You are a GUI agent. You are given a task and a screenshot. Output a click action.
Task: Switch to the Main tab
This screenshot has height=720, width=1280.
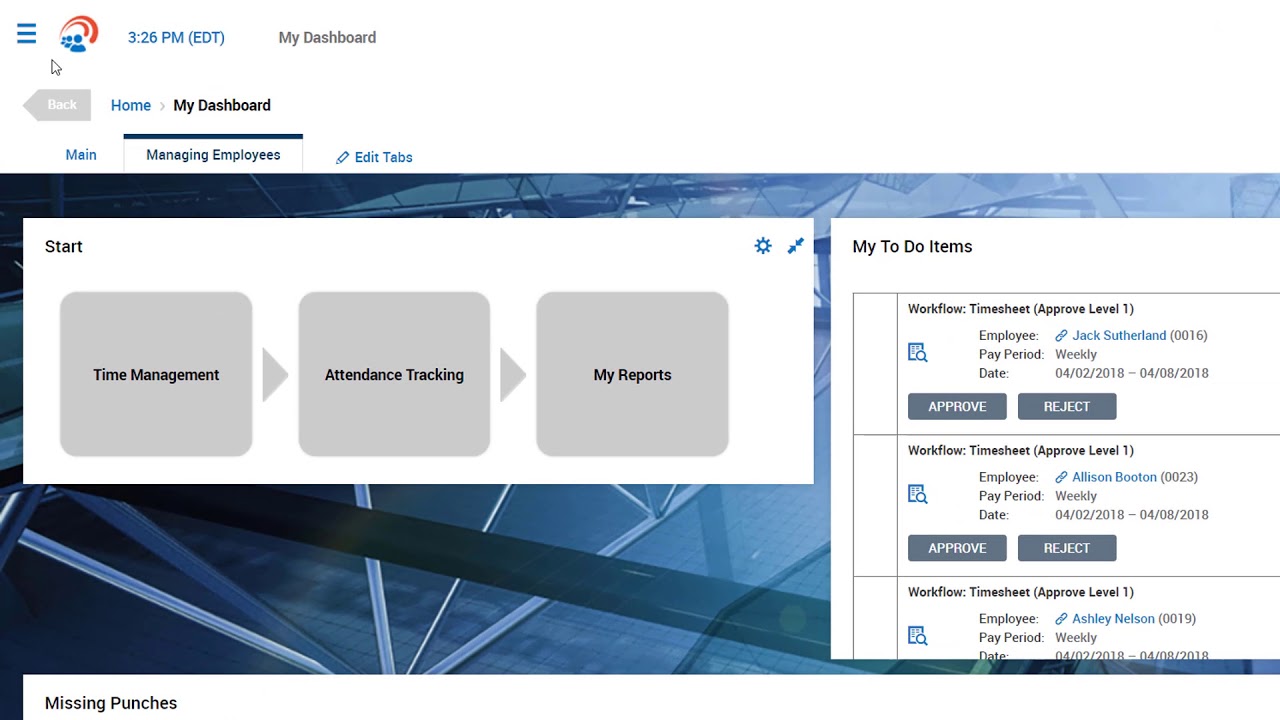click(81, 155)
